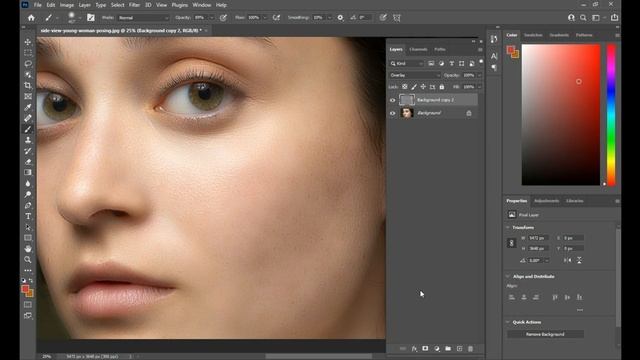Select the Pen tool
The height and width of the screenshot is (360, 640).
pos(28,205)
